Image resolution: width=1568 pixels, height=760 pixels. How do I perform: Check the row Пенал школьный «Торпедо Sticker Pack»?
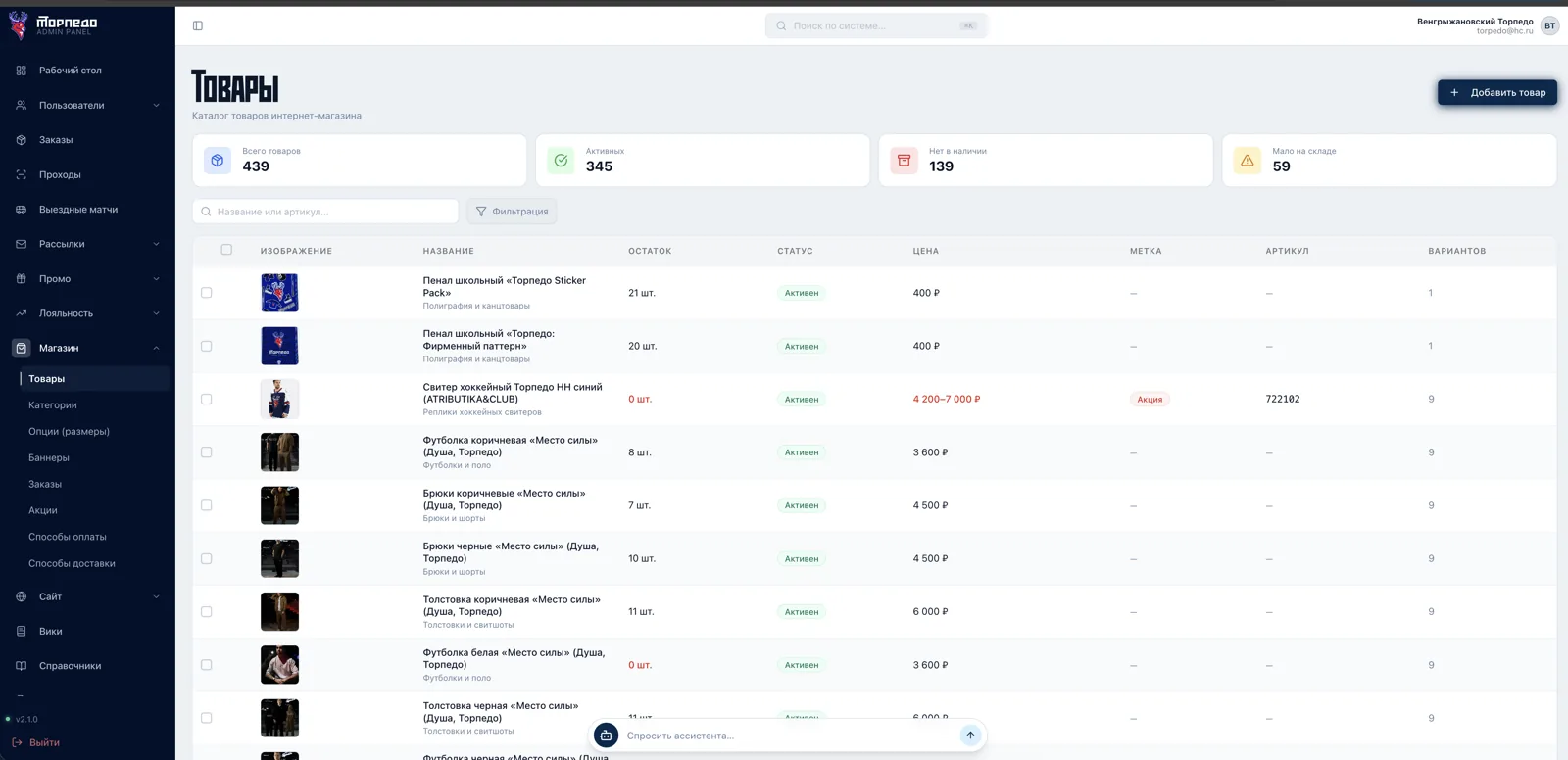[x=206, y=293]
